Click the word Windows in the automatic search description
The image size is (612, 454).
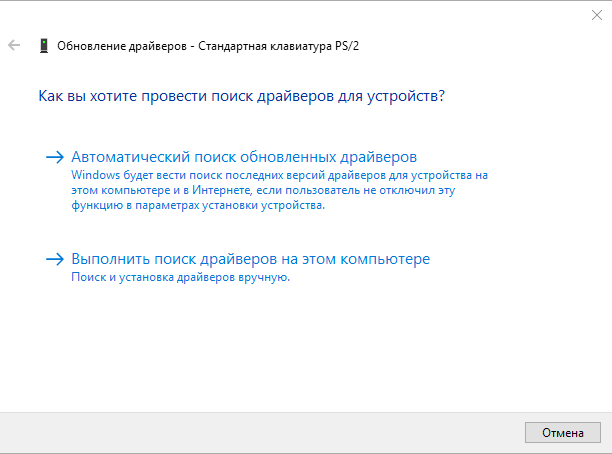(95, 174)
